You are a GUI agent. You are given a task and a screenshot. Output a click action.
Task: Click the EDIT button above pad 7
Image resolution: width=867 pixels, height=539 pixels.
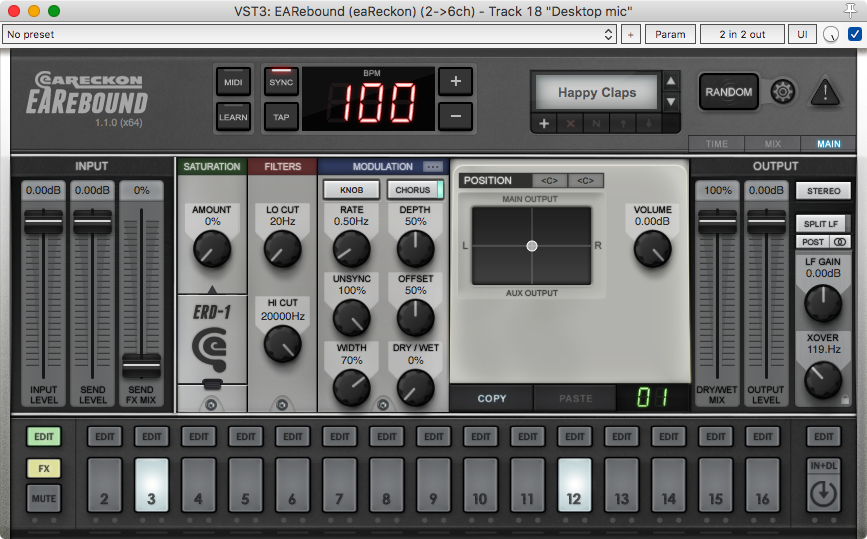pyautogui.click(x=340, y=436)
